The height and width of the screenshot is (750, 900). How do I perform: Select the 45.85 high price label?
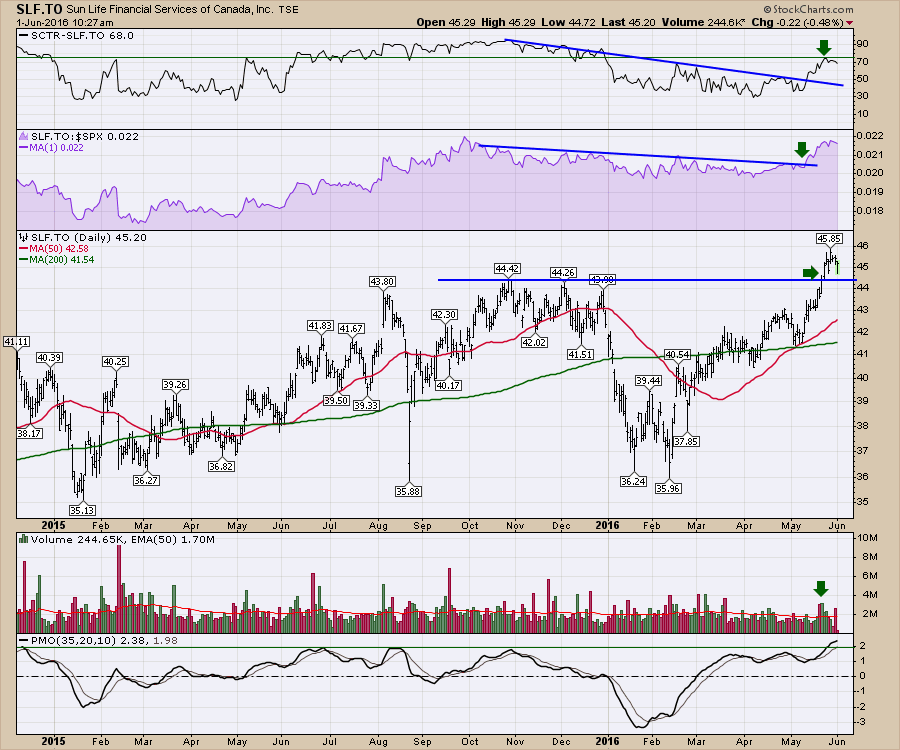pyautogui.click(x=828, y=239)
